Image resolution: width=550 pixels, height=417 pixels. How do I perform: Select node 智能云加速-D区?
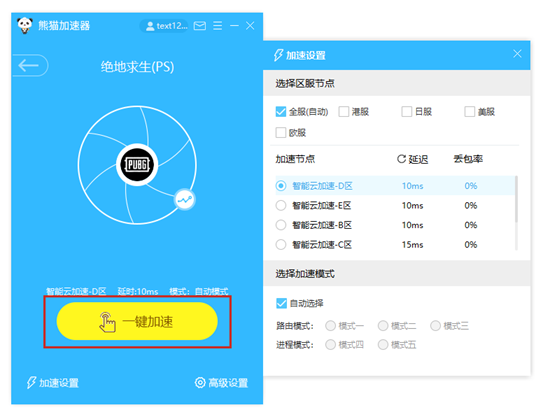click(x=395, y=186)
